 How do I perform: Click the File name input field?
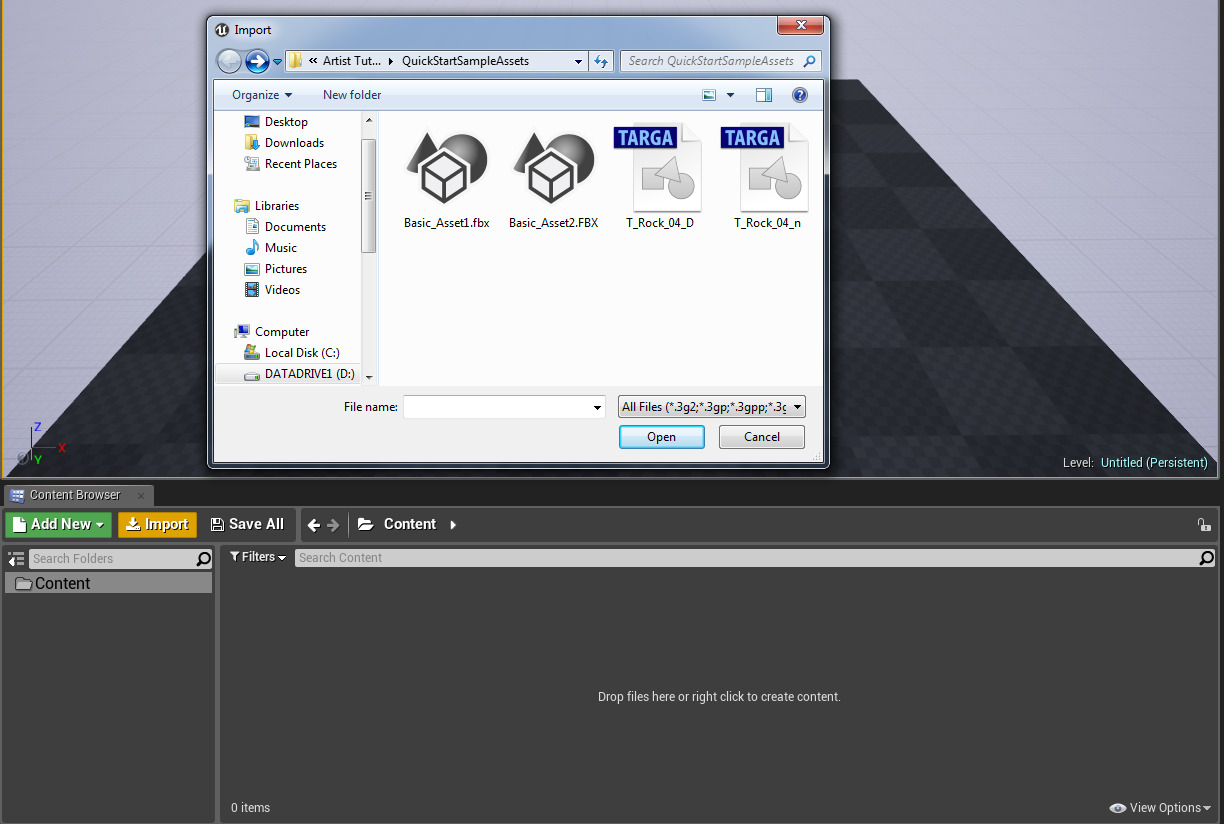(x=497, y=407)
